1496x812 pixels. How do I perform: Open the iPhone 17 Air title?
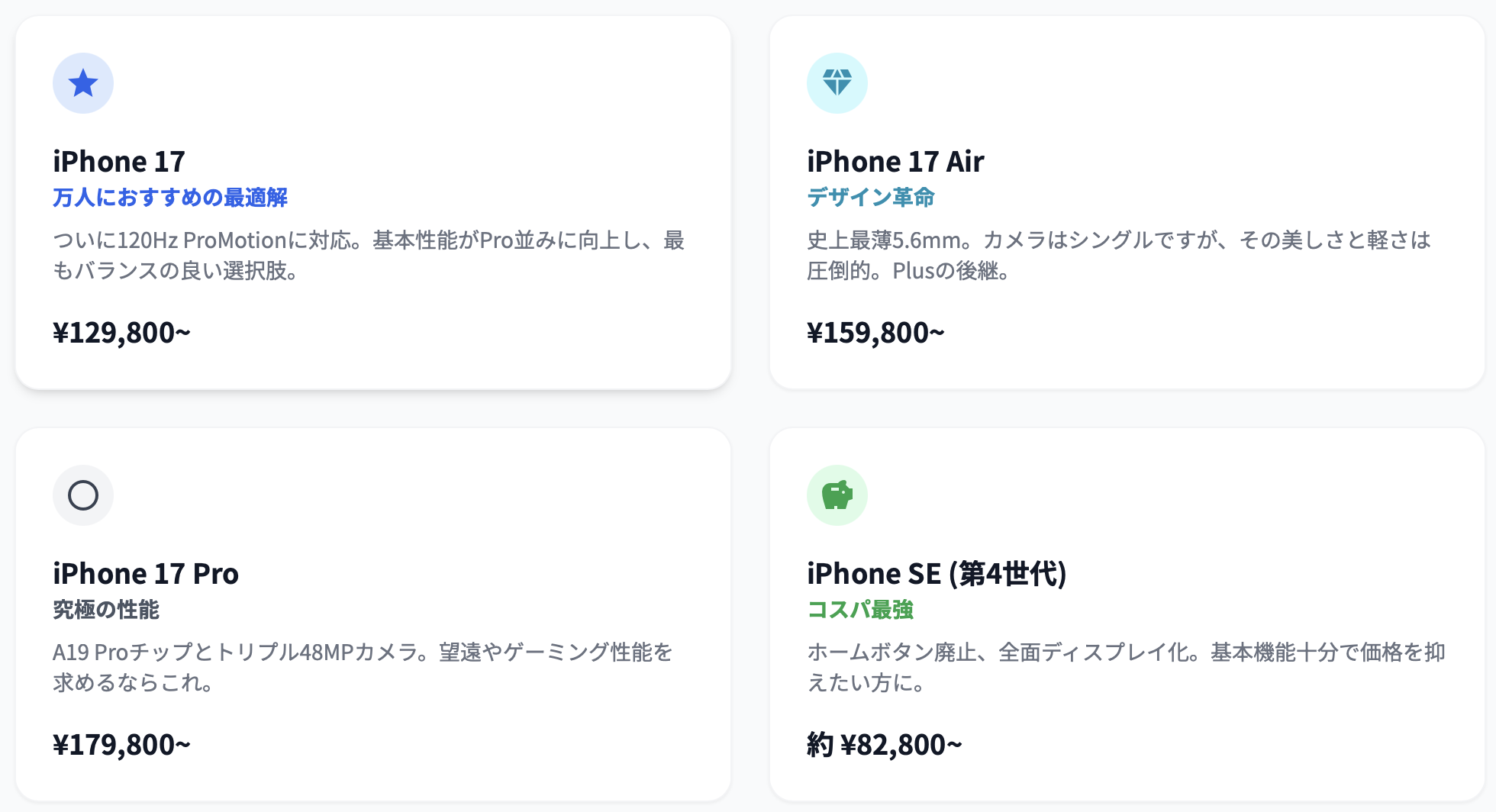(x=895, y=162)
